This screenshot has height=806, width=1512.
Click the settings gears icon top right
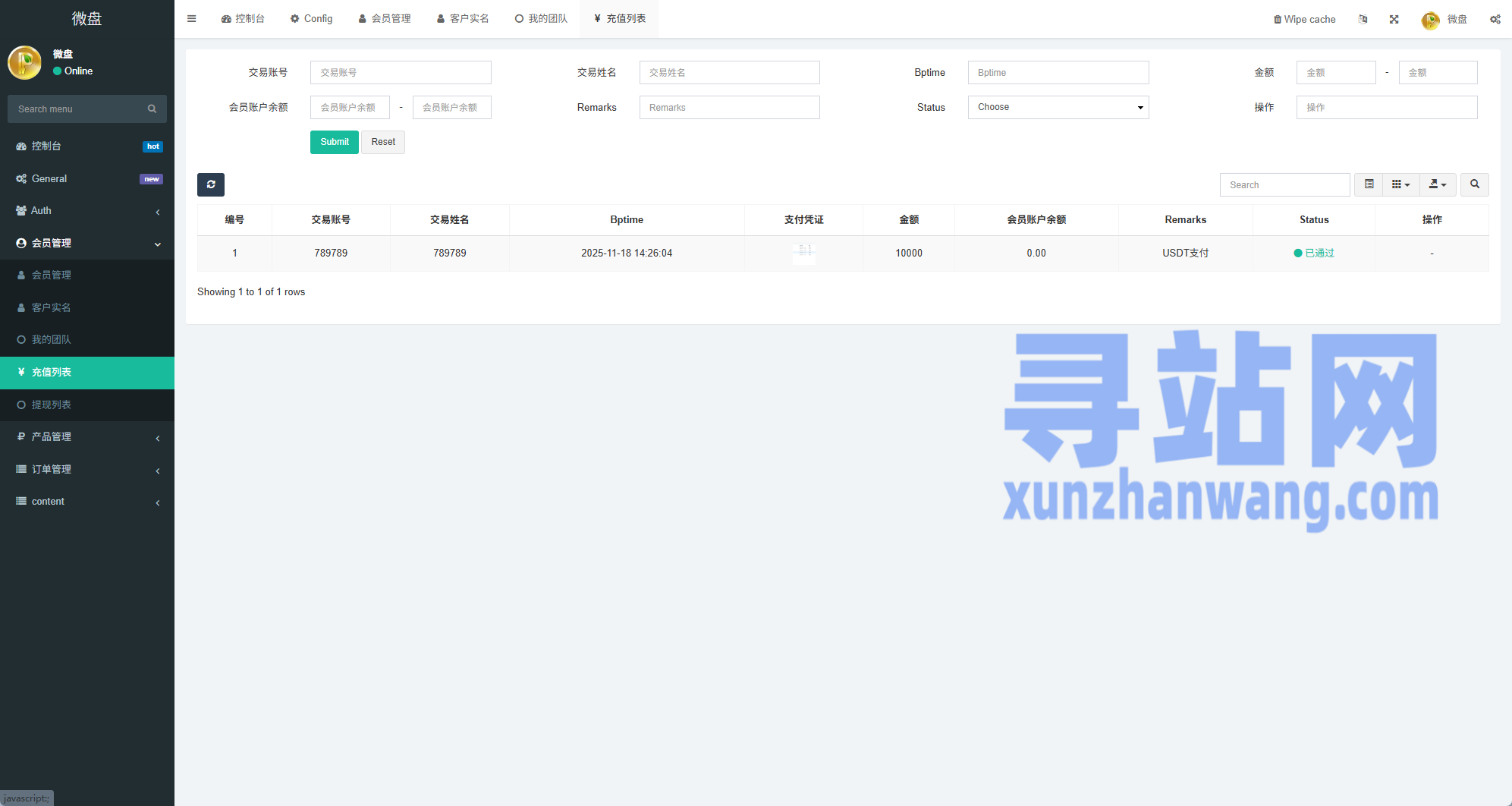(1495, 20)
